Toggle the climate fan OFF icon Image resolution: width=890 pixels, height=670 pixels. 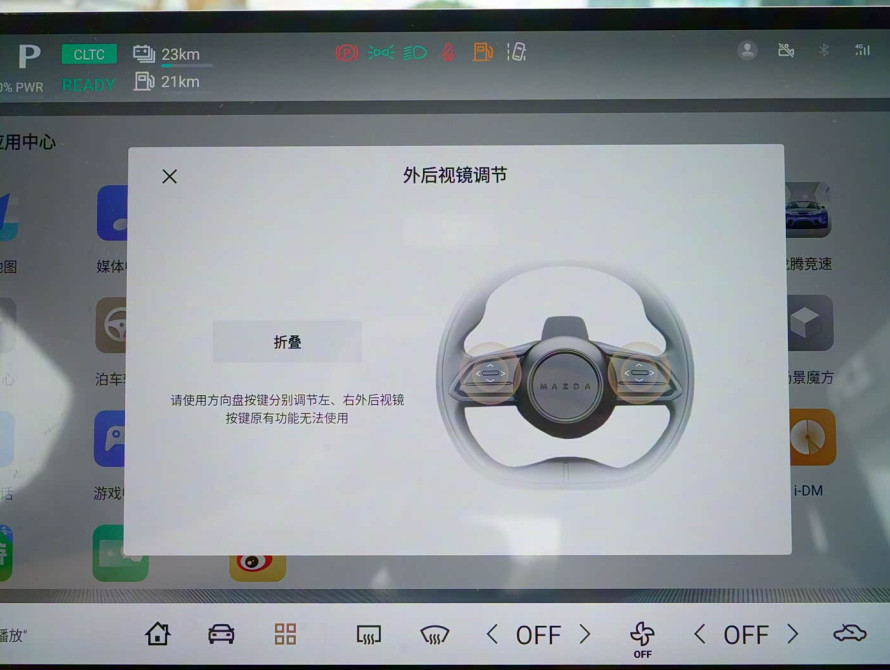coord(642,636)
